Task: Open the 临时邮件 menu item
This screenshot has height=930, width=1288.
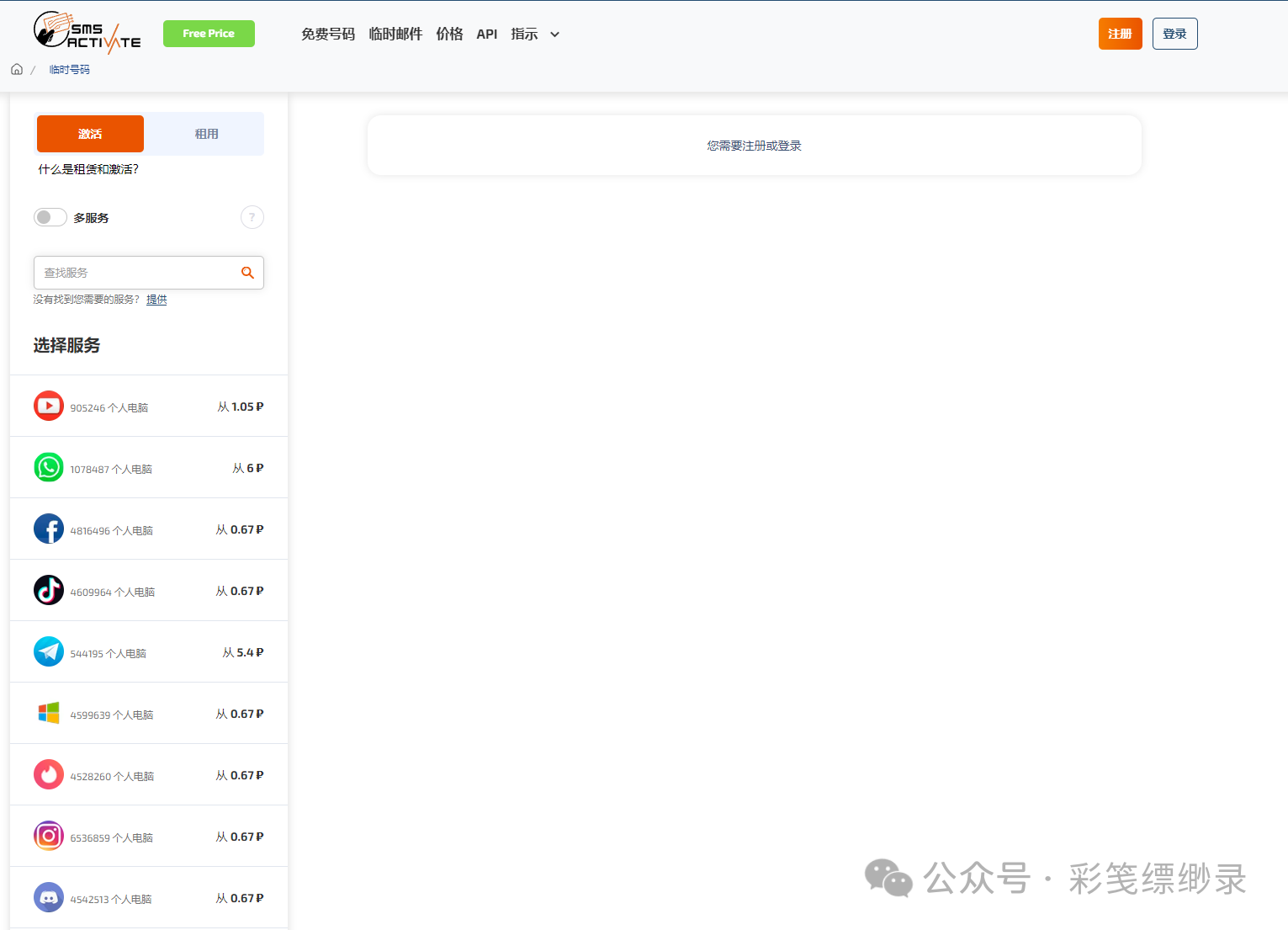Action: click(395, 35)
